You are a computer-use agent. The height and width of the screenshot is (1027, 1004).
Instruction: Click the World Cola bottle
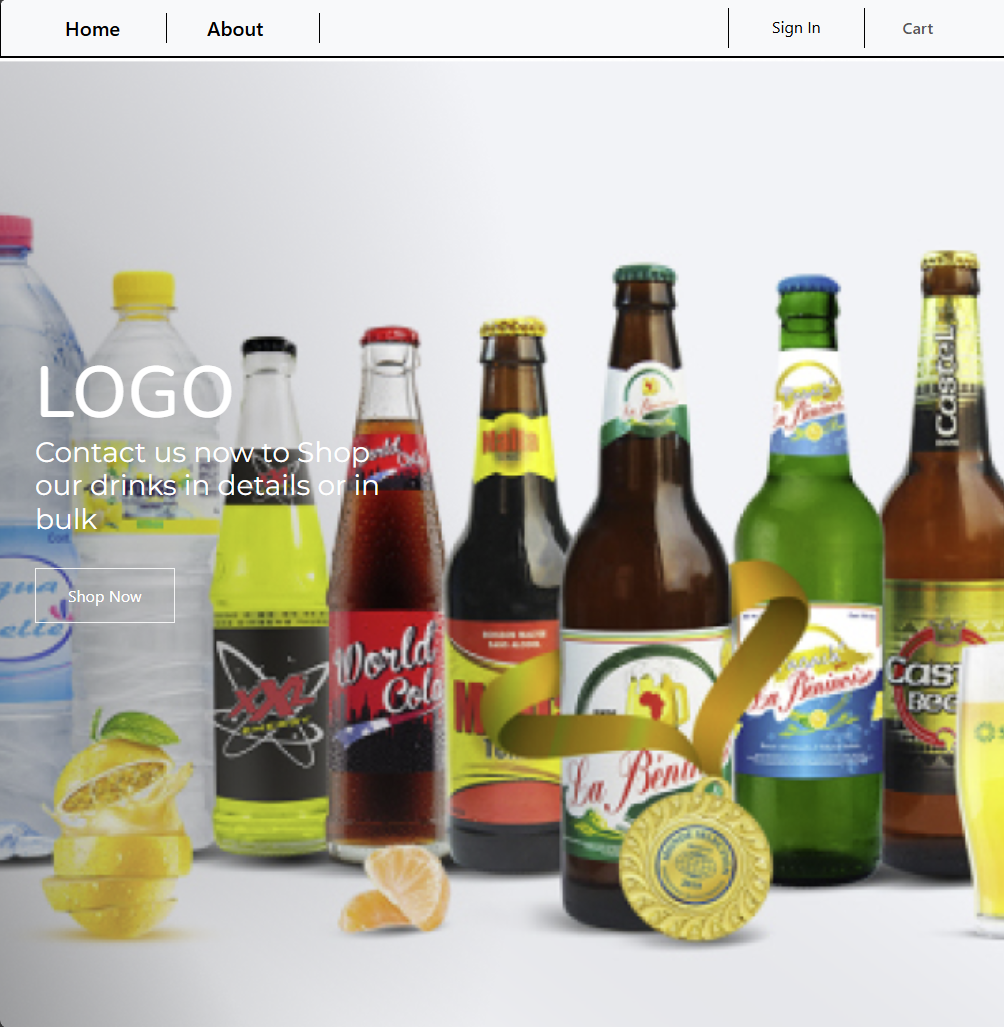pos(388,593)
